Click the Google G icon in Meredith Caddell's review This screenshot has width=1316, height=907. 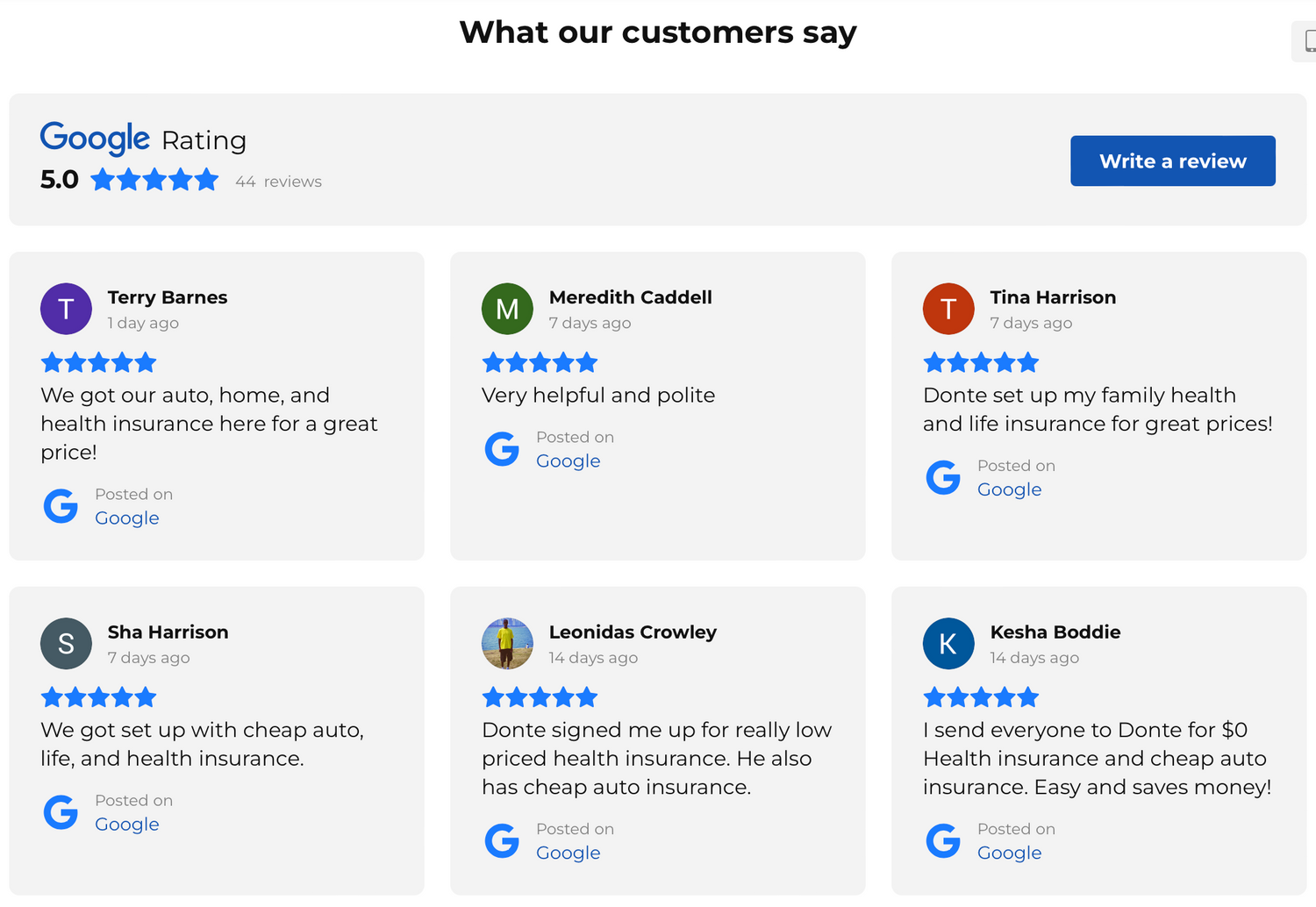tap(502, 449)
